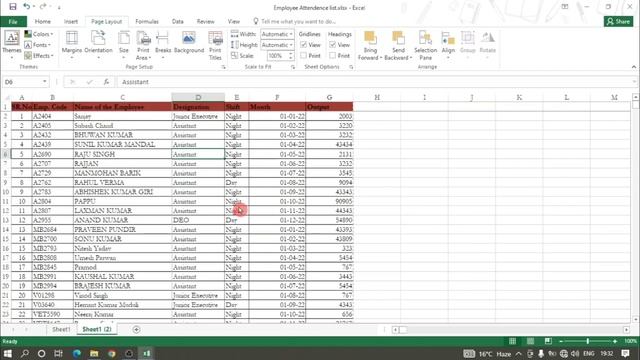Open Page Setup dialog launcher
The width and height of the screenshot is (640, 360).
pyautogui.click(x=223, y=67)
